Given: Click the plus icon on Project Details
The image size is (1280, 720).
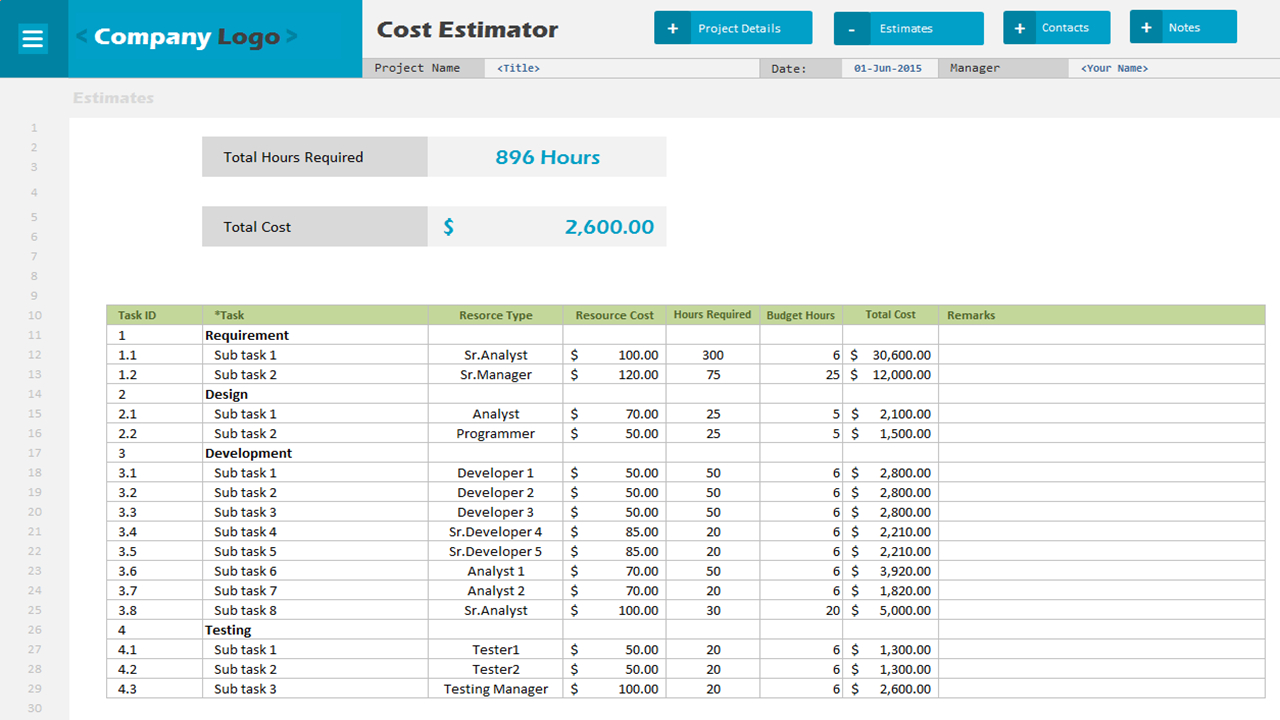Looking at the screenshot, I should pos(672,29).
